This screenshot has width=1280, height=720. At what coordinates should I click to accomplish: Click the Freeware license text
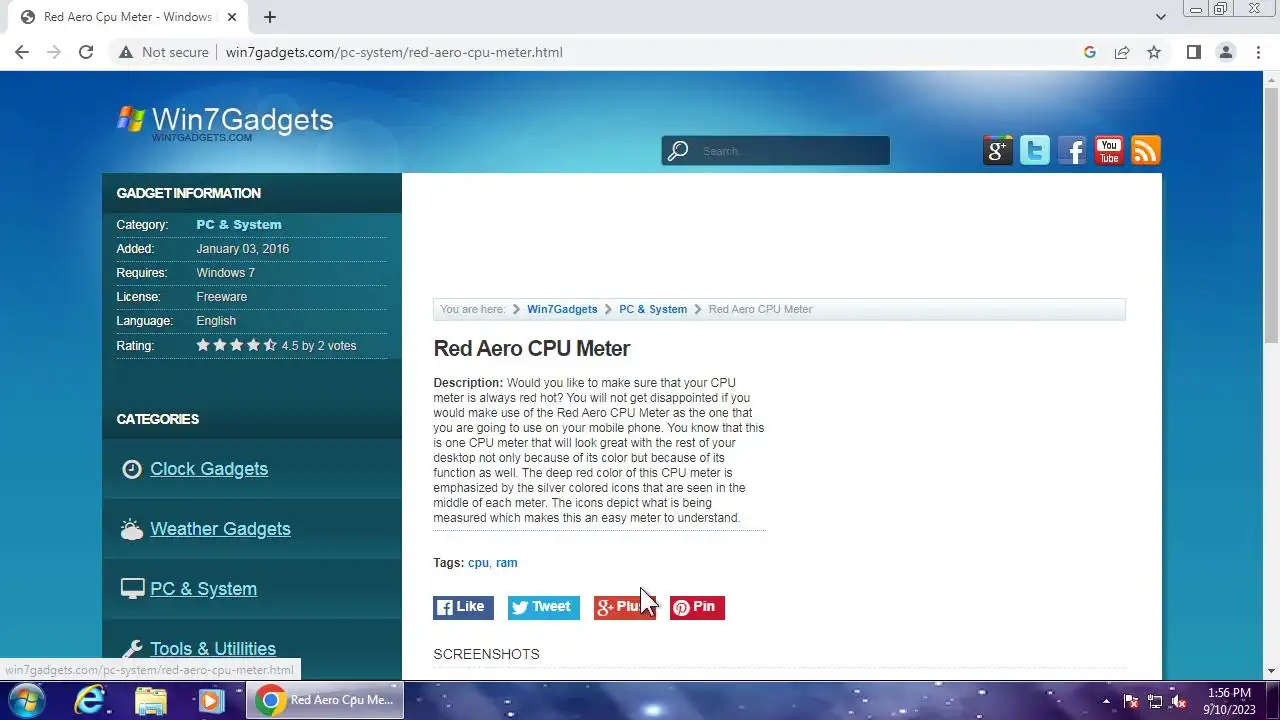(222, 297)
